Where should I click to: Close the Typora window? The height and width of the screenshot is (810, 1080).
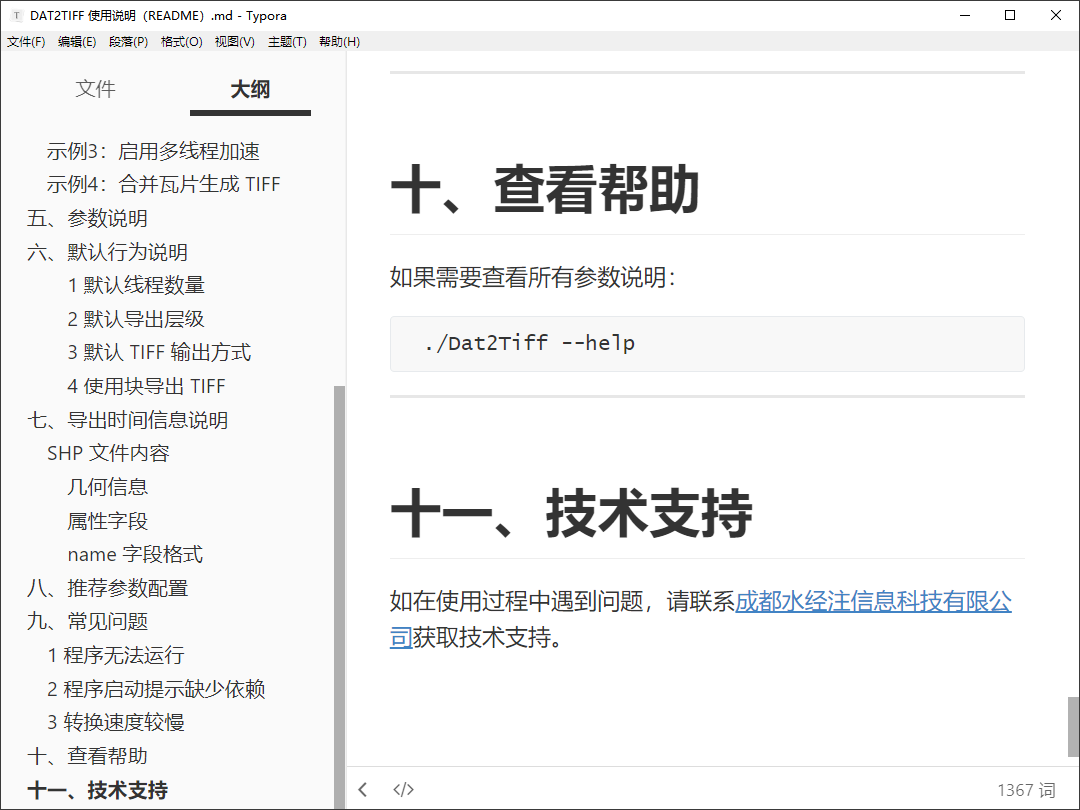pyautogui.click(x=1055, y=15)
